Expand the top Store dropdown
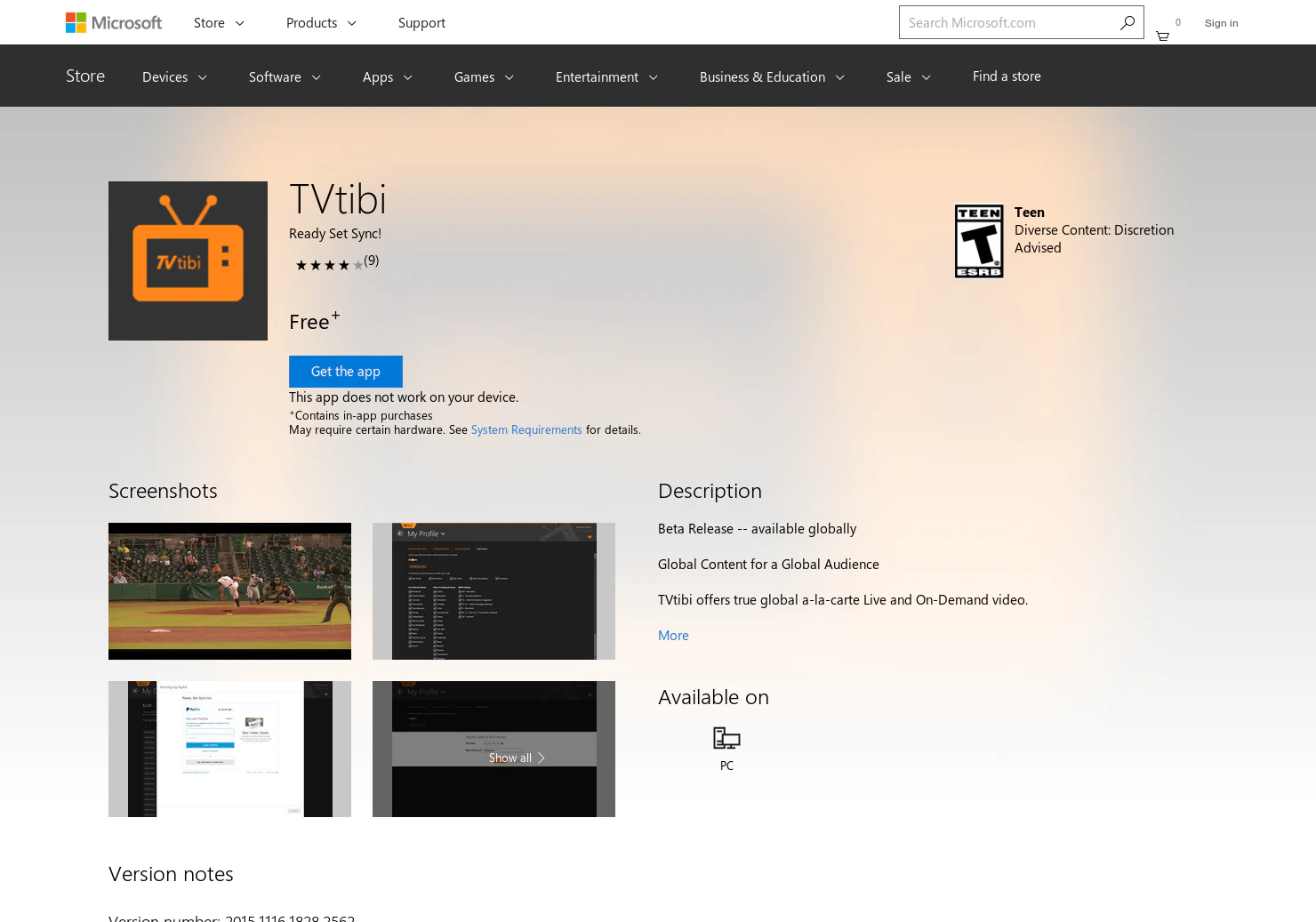 tap(219, 23)
